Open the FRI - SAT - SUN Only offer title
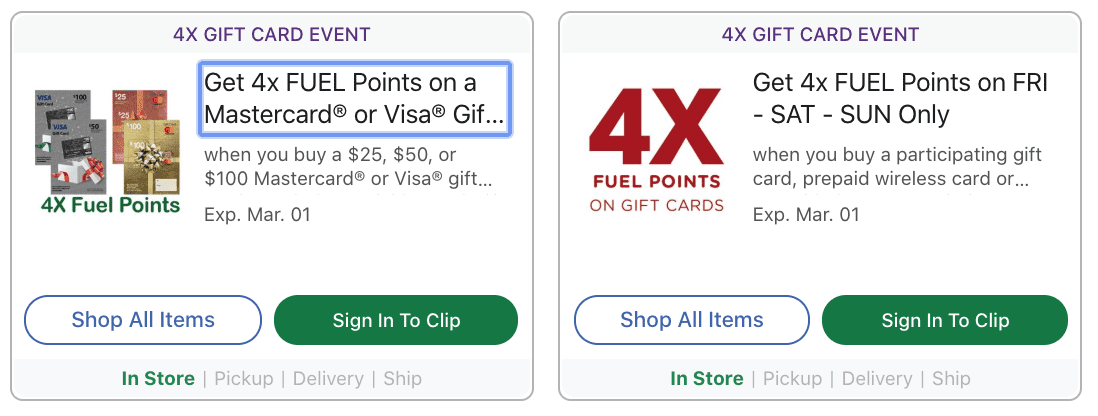 pos(900,99)
